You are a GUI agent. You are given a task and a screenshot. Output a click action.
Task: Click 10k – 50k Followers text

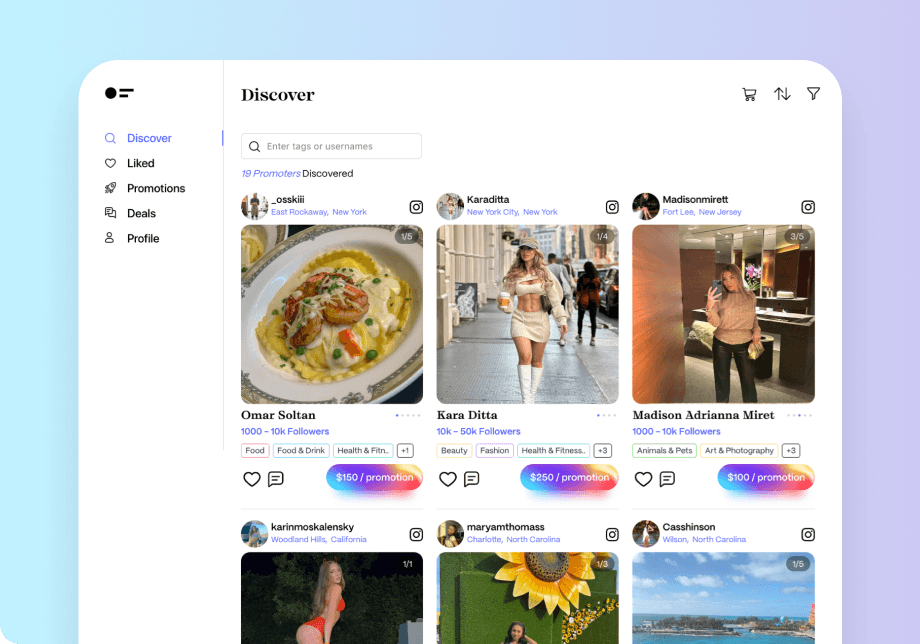coord(479,432)
